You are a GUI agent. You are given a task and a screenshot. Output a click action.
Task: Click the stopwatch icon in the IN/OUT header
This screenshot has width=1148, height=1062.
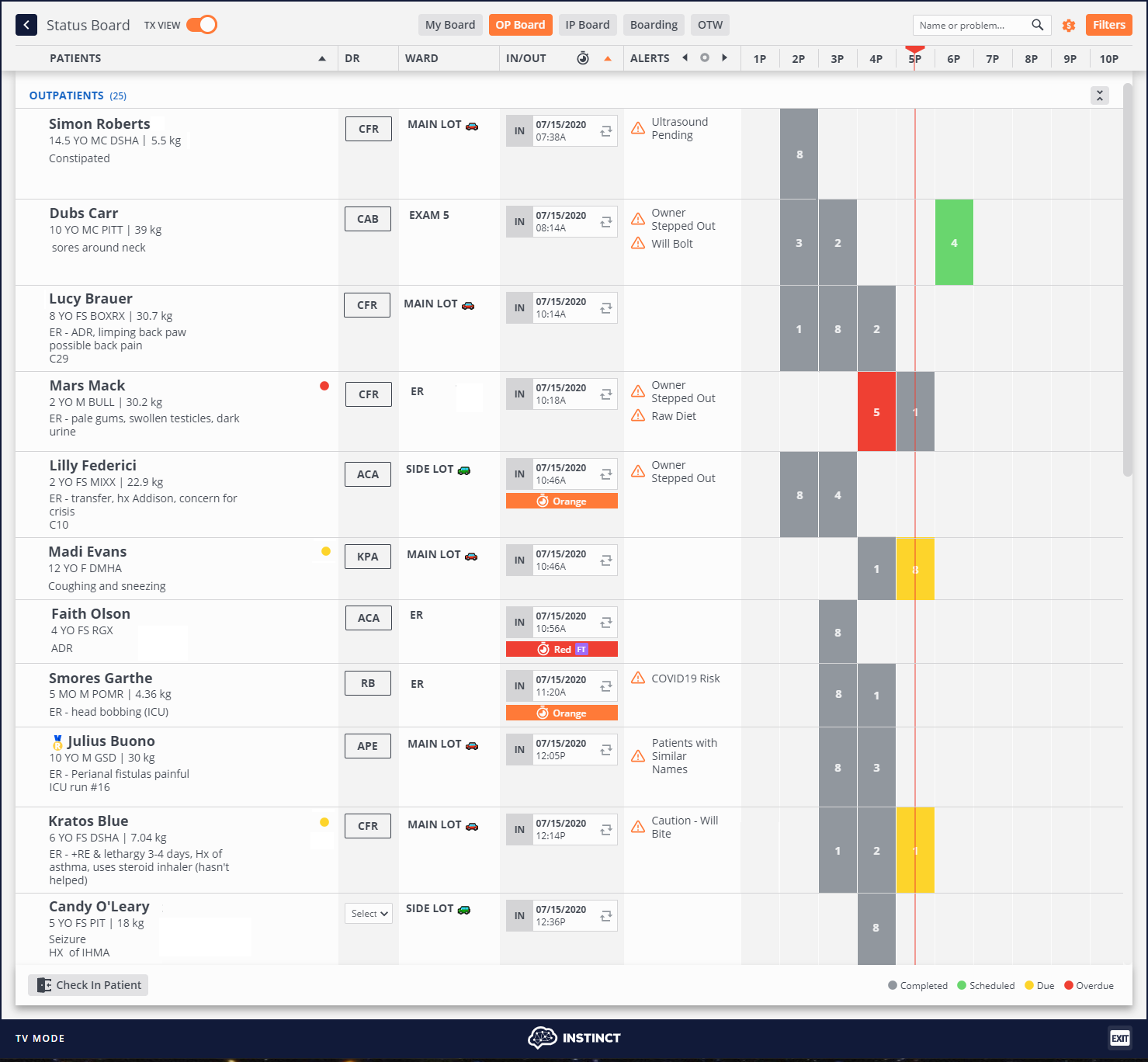[583, 57]
